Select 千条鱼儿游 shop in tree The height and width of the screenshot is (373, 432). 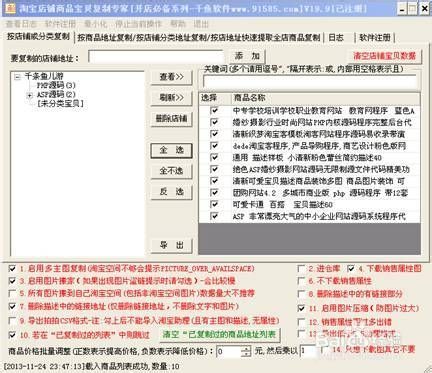pyautogui.click(x=44, y=76)
